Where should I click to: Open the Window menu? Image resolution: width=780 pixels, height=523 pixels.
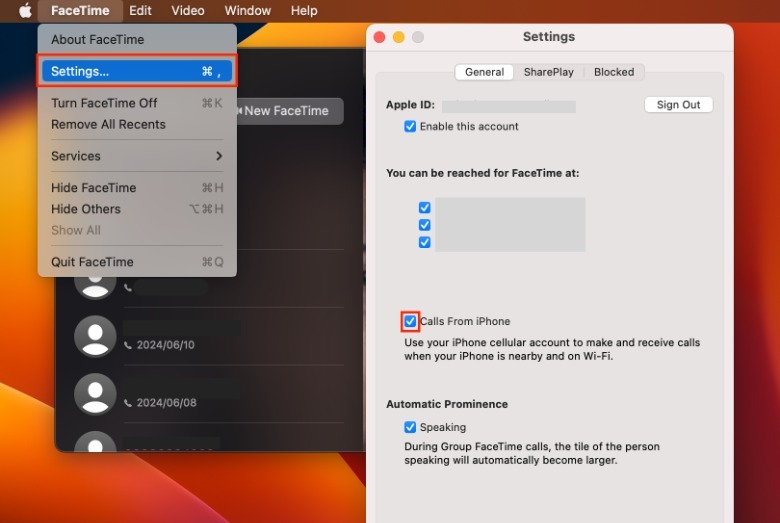point(248,10)
